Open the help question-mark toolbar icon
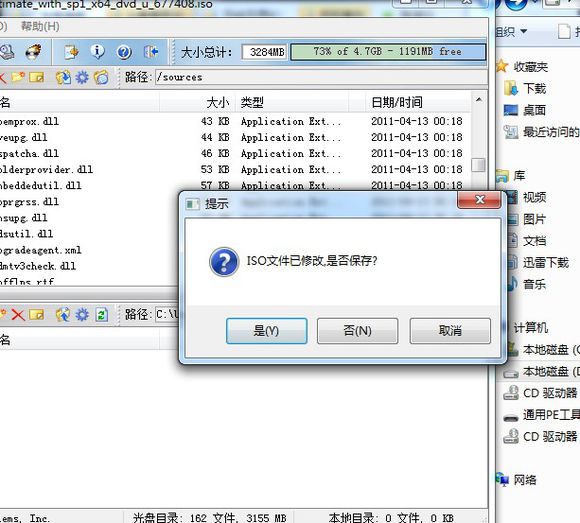This screenshot has width=580, height=523. (x=124, y=52)
